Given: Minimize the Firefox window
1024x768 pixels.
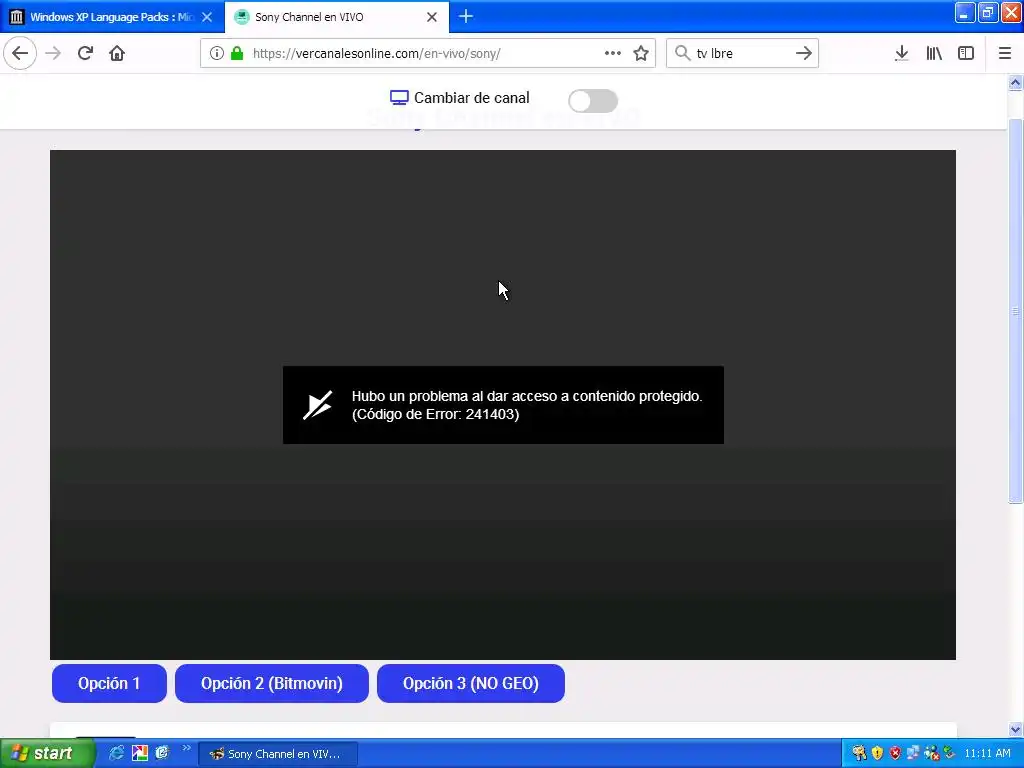Looking at the screenshot, I should coord(965,13).
